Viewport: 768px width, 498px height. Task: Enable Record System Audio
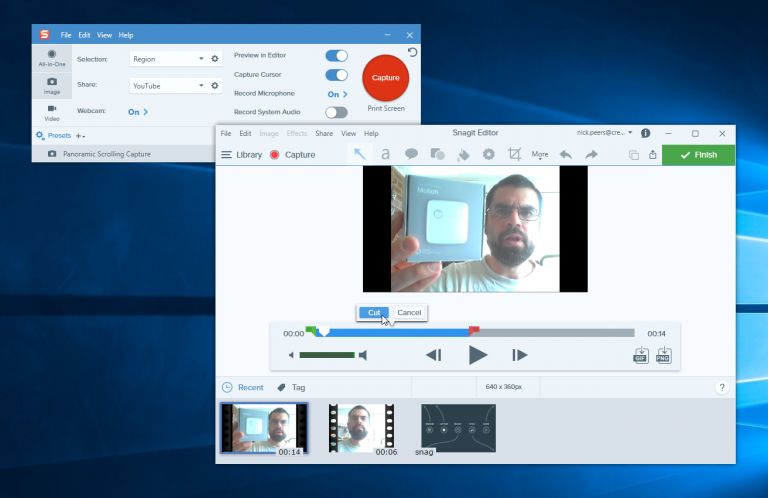click(336, 112)
